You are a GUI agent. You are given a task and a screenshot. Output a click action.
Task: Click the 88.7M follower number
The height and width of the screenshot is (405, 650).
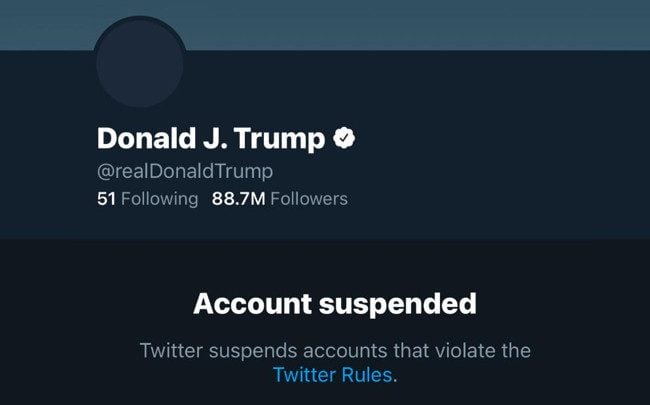[238, 199]
